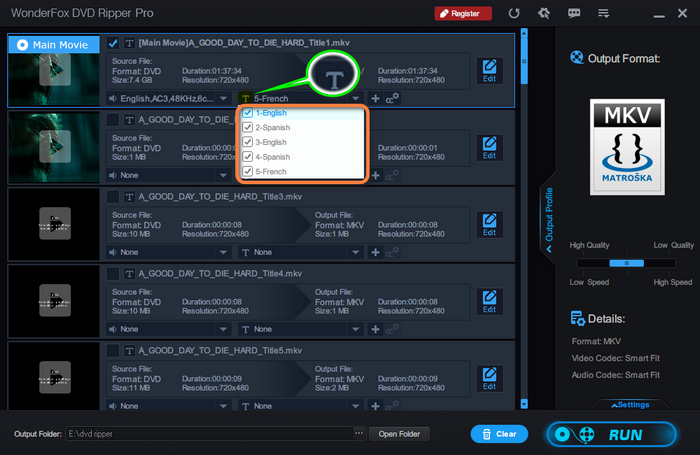Screen dimensions: 700x455
Task: Toggle 5-French subtitle checkbox
Action: pyautogui.click(x=248, y=171)
